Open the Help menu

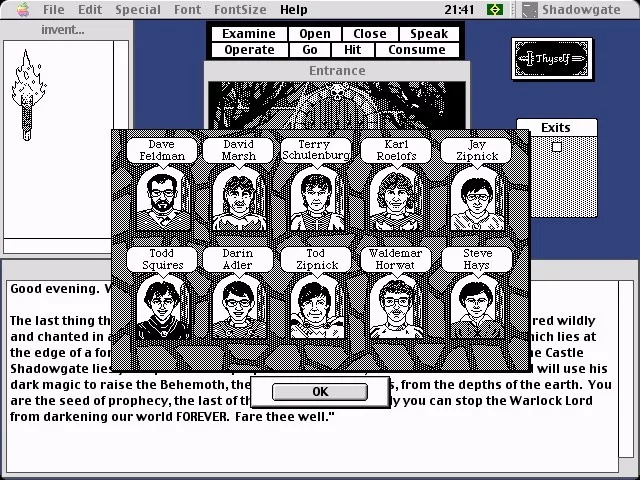[293, 9]
